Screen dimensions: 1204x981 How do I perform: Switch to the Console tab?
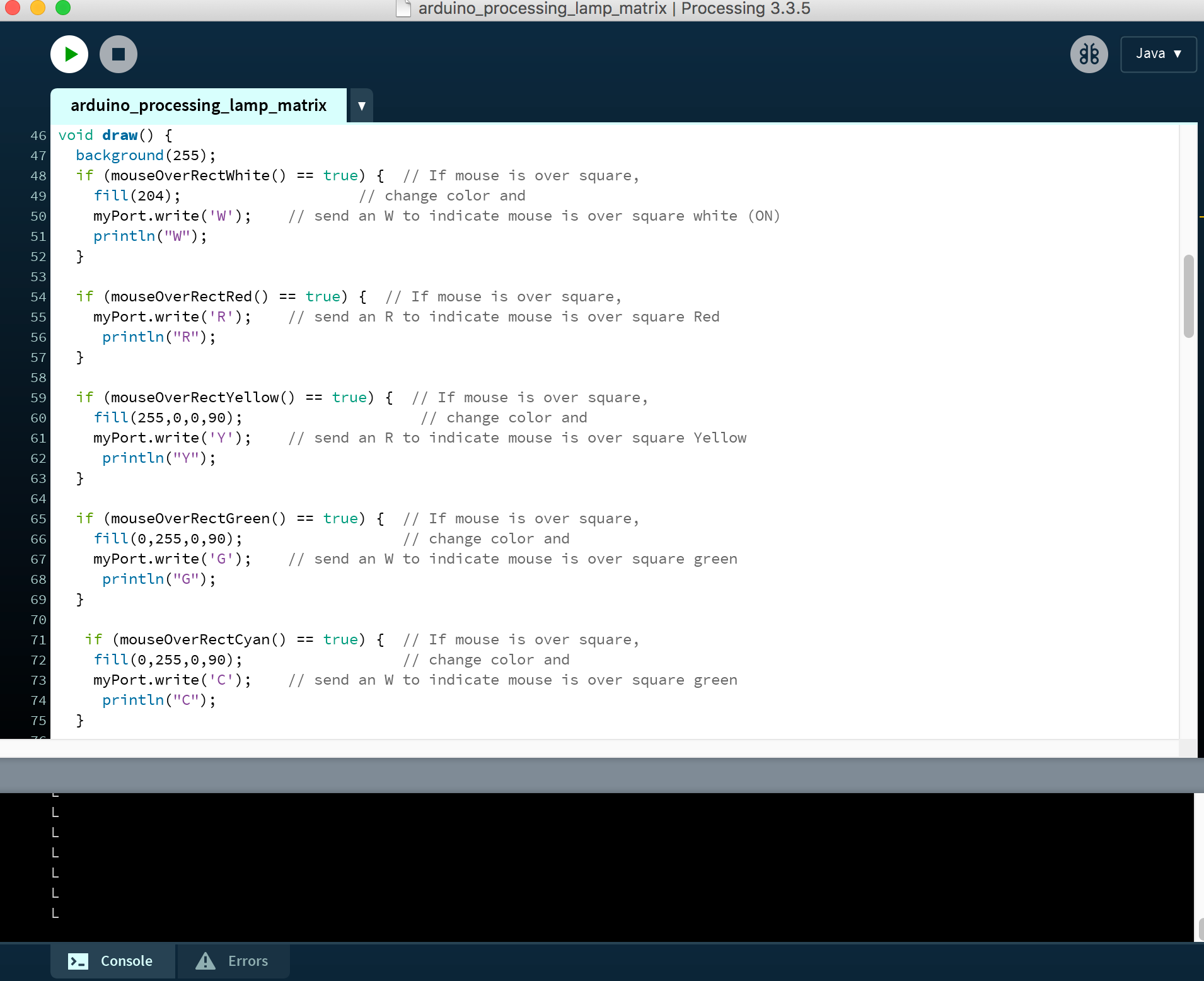coord(113,961)
